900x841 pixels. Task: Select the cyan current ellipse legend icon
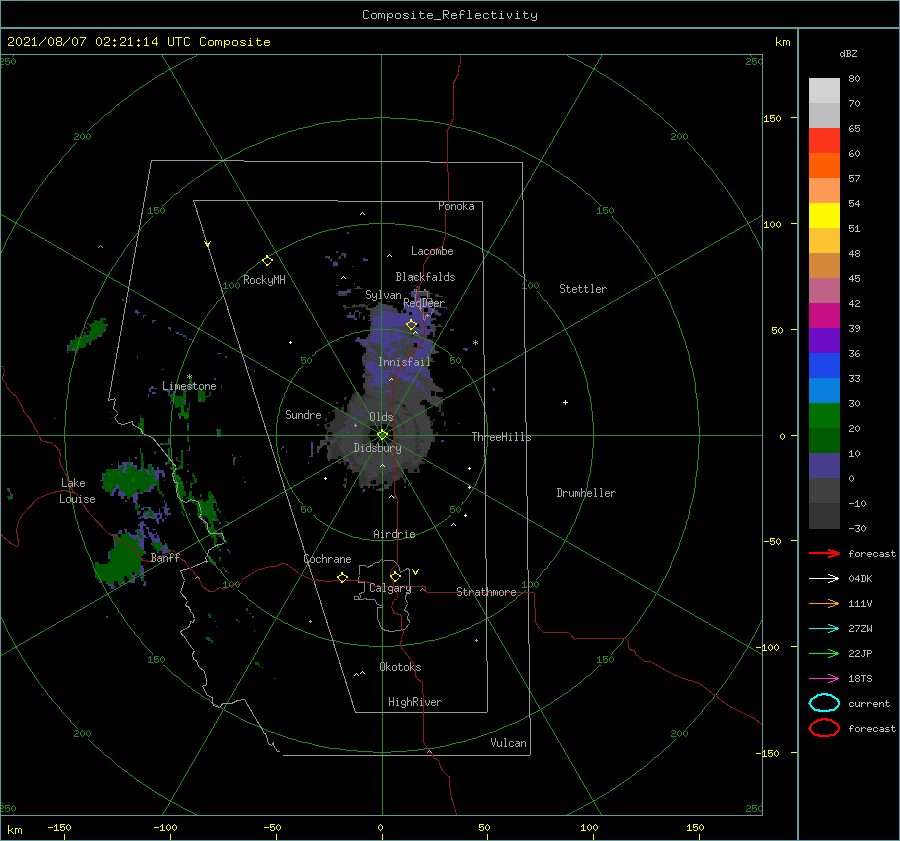824,703
